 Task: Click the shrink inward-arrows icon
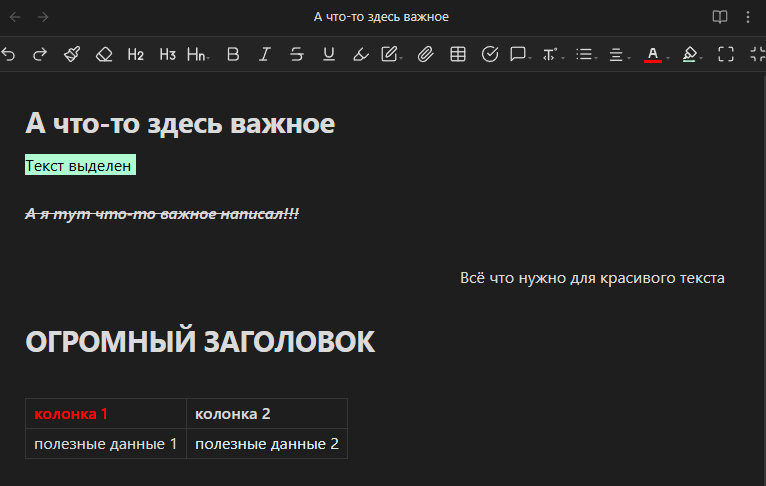coord(758,54)
